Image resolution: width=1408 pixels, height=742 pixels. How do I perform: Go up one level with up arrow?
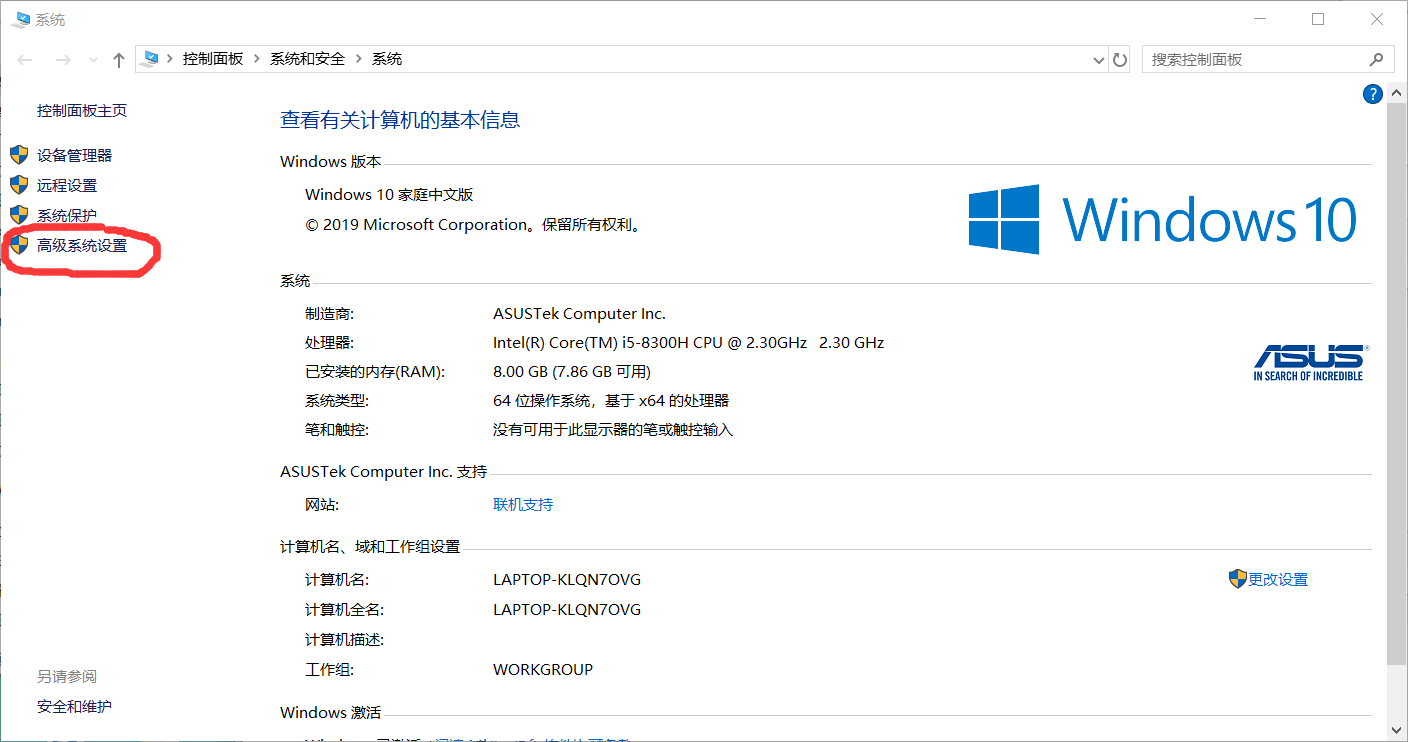point(119,60)
